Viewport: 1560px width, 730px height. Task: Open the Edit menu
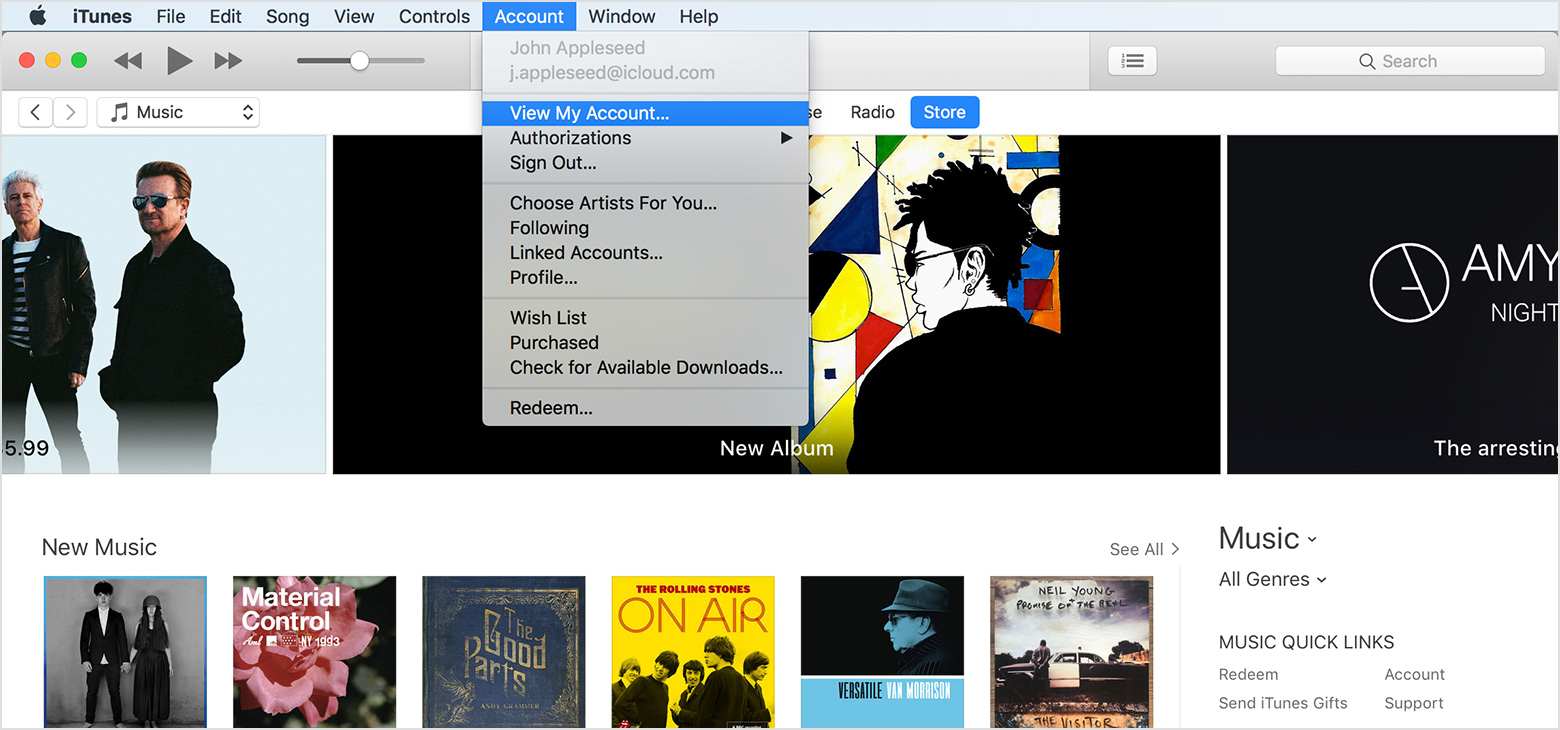(x=225, y=16)
